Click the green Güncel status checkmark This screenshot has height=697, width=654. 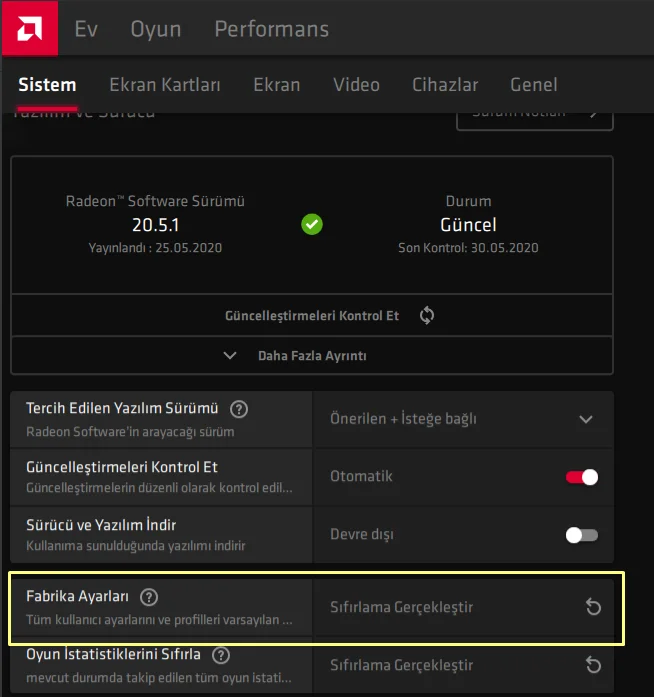pos(312,224)
